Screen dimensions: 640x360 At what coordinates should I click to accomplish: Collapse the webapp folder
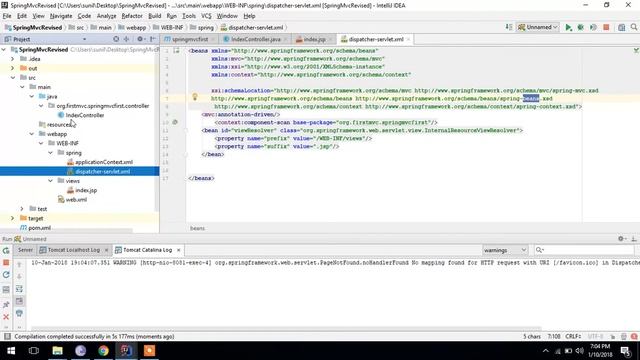tap(32, 134)
